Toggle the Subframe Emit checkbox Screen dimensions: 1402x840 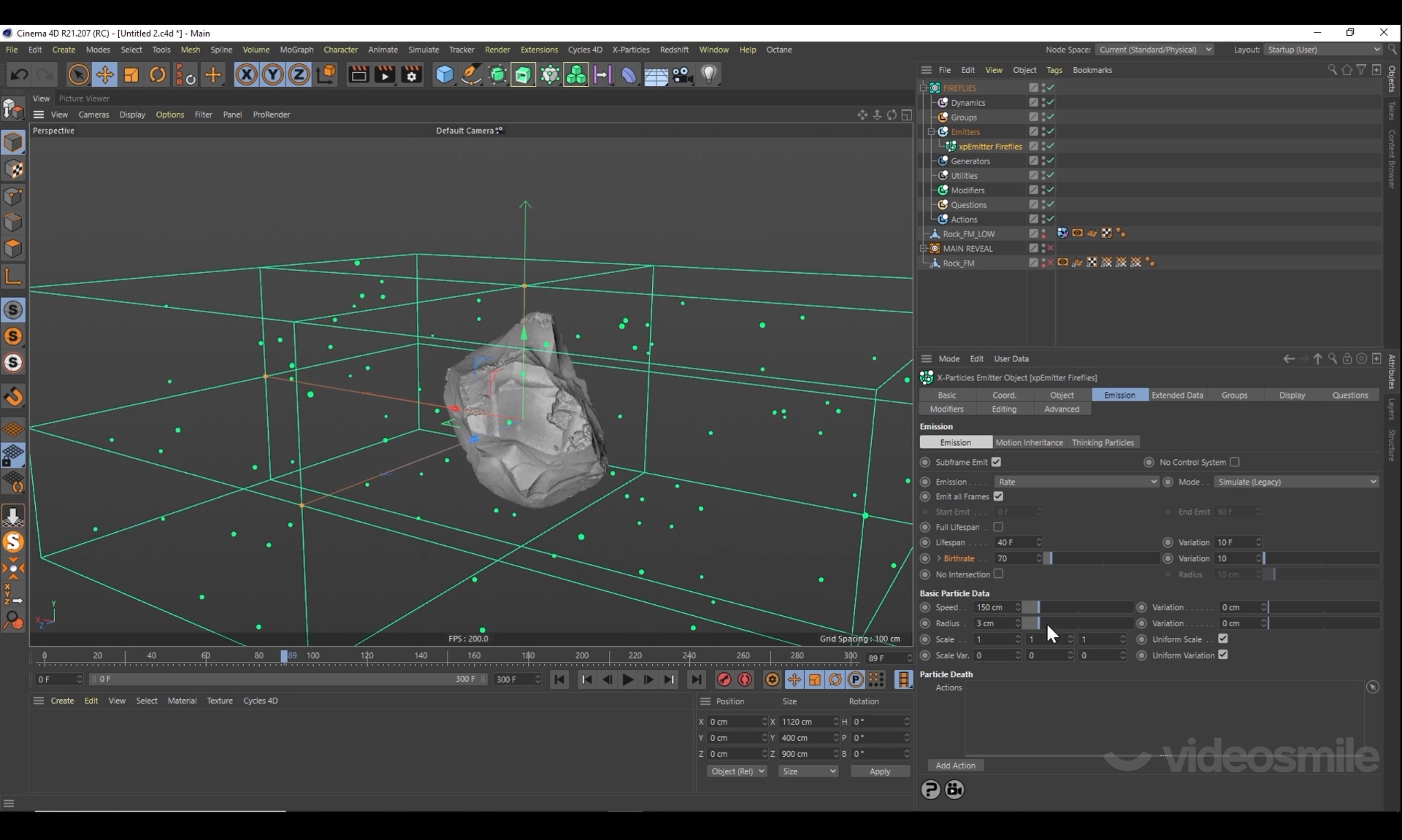tap(996, 462)
